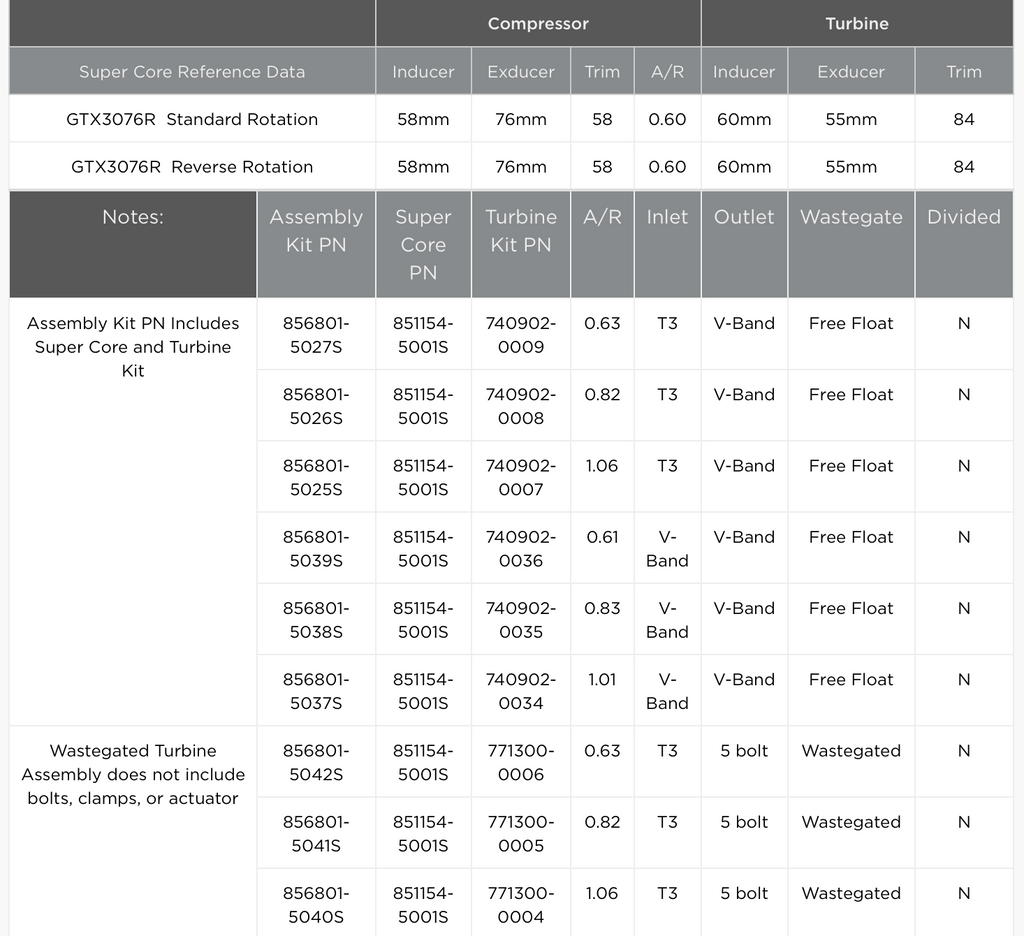Click 60mm in the Standard Rotation row
Screen dimensions: 1024x936
(744, 120)
